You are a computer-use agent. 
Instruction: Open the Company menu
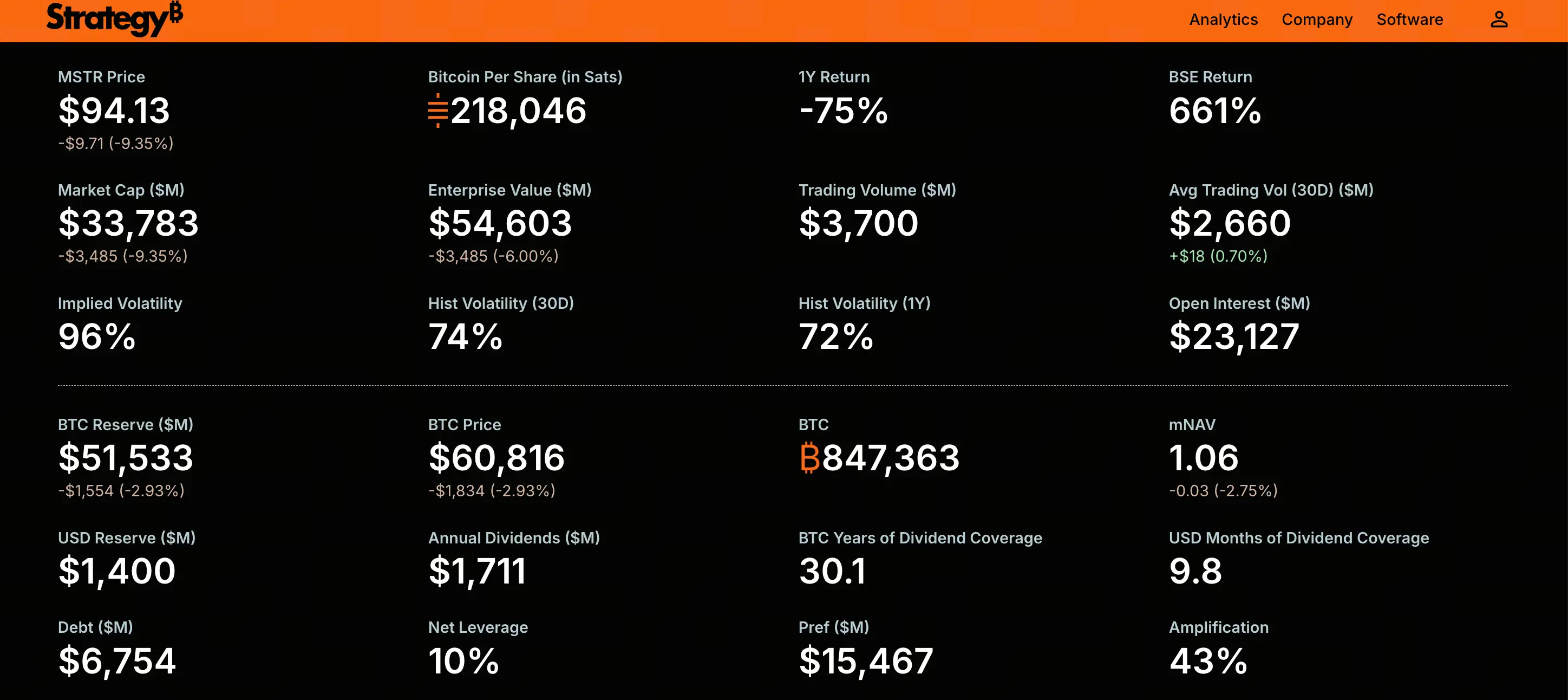click(x=1317, y=20)
